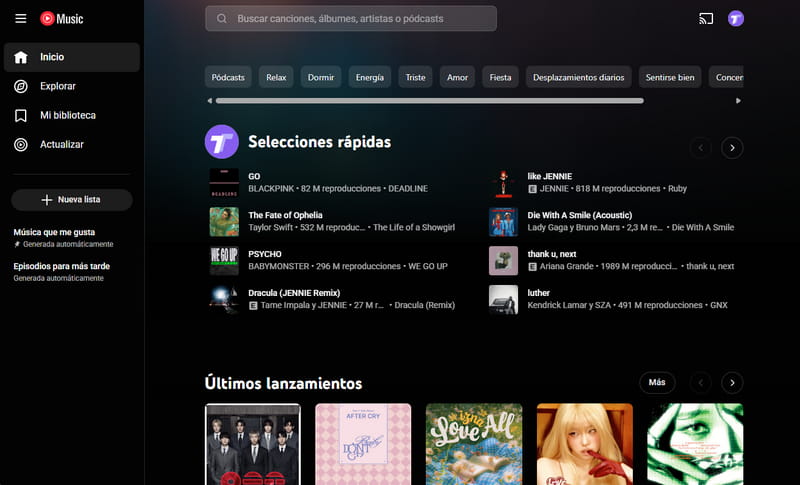Focus the search songs input field
The width and height of the screenshot is (800, 485).
point(351,19)
